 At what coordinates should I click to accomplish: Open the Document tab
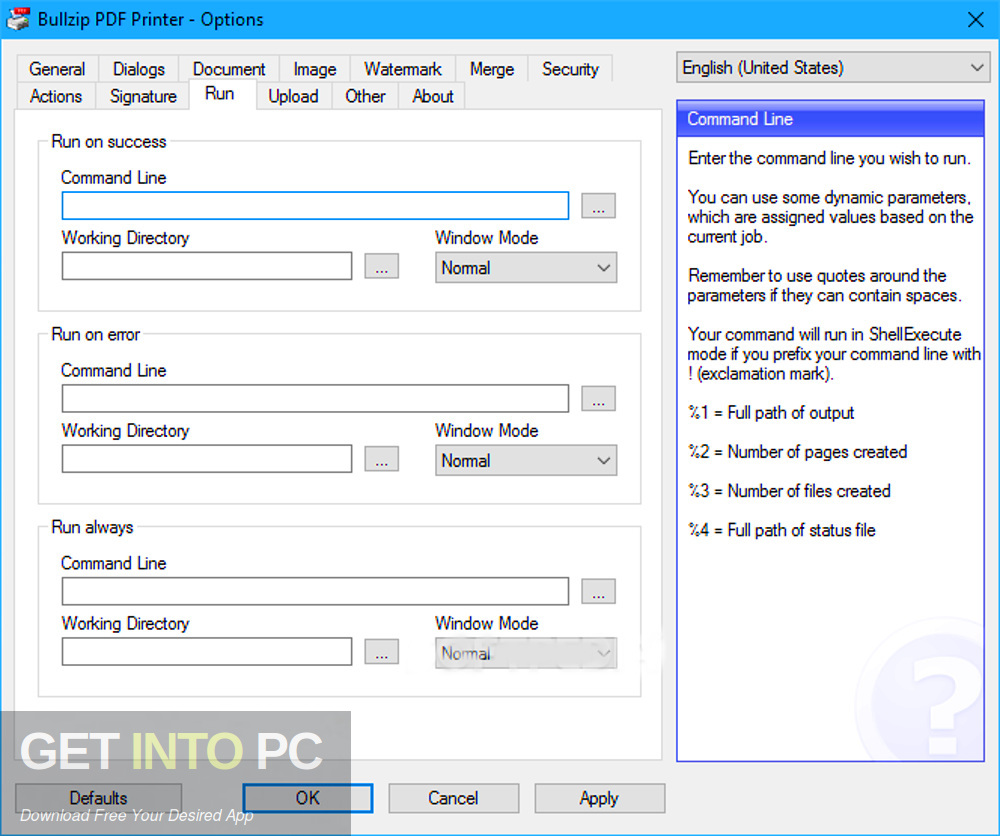229,69
